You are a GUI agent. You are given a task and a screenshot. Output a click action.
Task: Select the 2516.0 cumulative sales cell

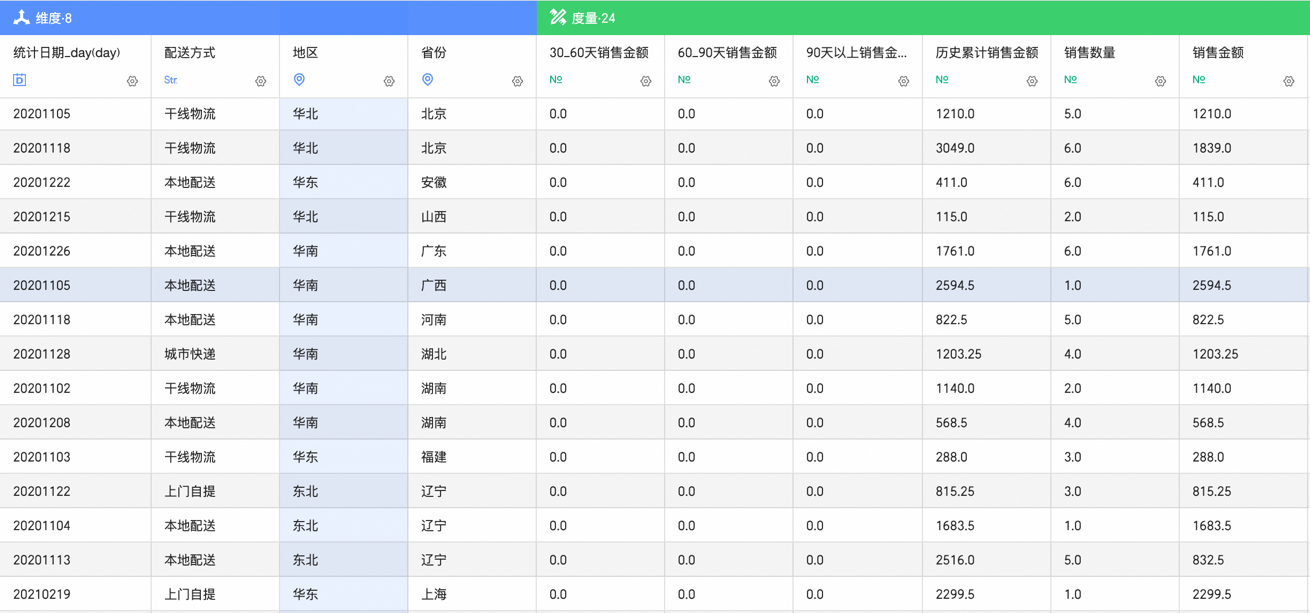pos(987,560)
